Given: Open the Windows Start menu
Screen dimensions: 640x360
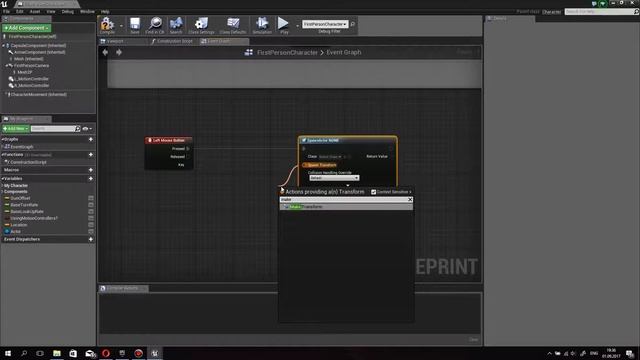Looking at the screenshot, I should (x=8, y=353).
